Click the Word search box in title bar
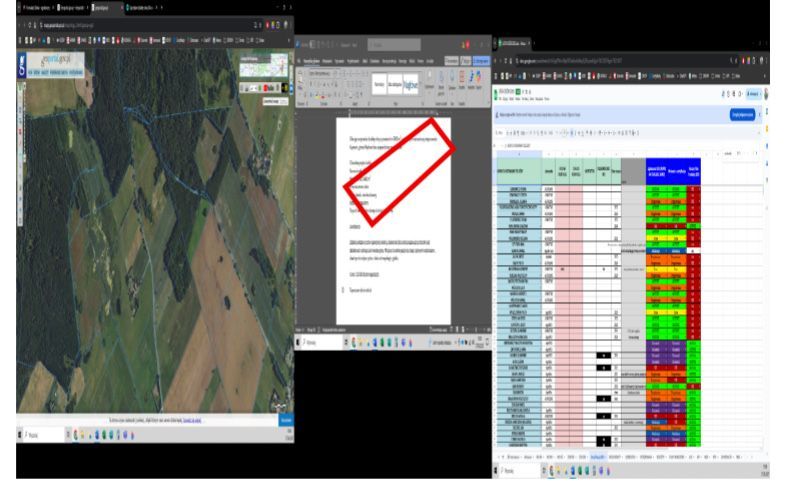 click(x=395, y=44)
